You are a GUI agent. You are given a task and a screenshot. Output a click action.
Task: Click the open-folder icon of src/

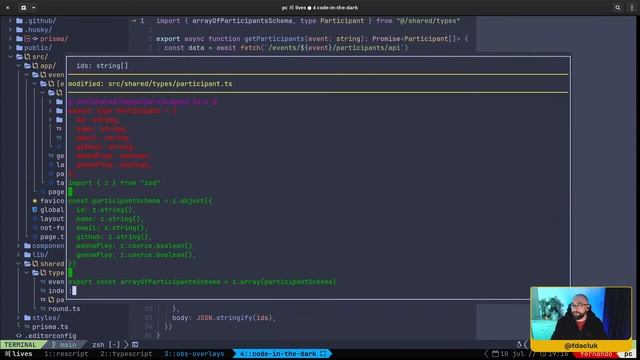pos(19,57)
